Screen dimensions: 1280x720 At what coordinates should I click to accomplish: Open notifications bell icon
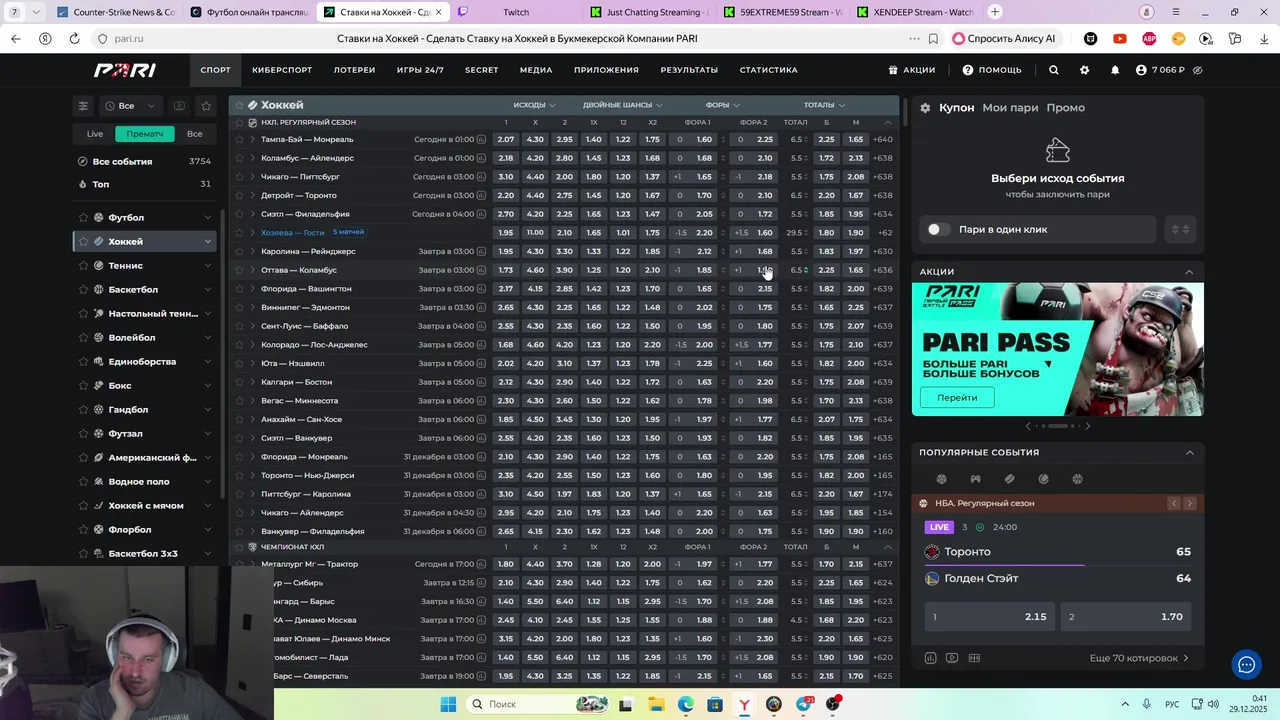point(1115,70)
